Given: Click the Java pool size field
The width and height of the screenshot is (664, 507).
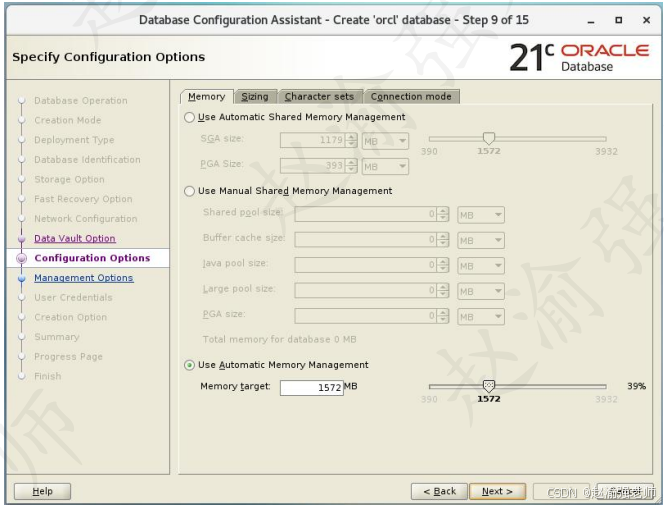Looking at the screenshot, I should 366,265.
